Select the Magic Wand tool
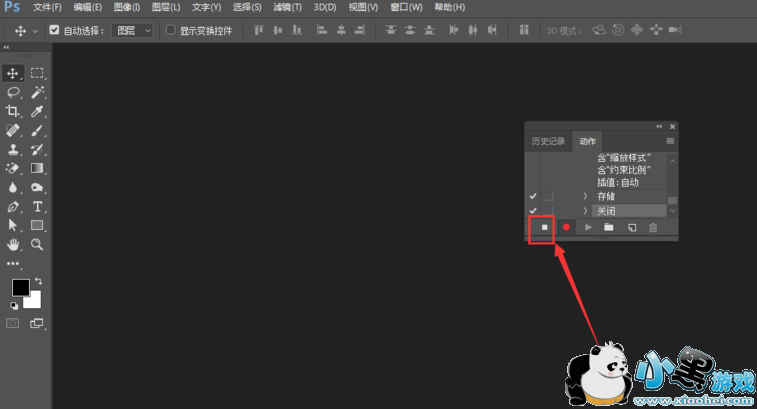The height and width of the screenshot is (409, 757). tap(37, 92)
